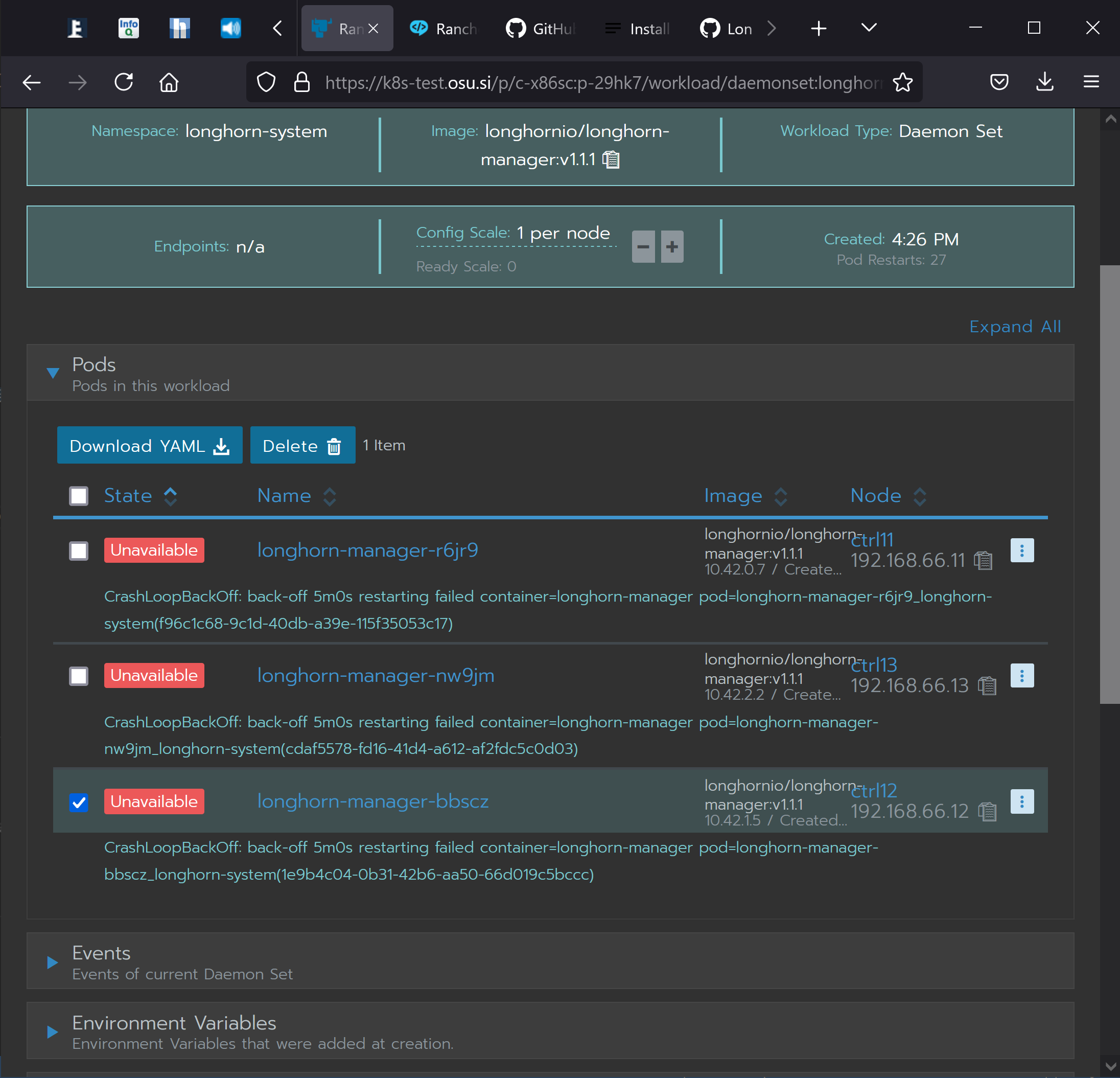1120x1078 pixels.
Task: Switch to the pinned audio speaker tab
Action: (231, 29)
